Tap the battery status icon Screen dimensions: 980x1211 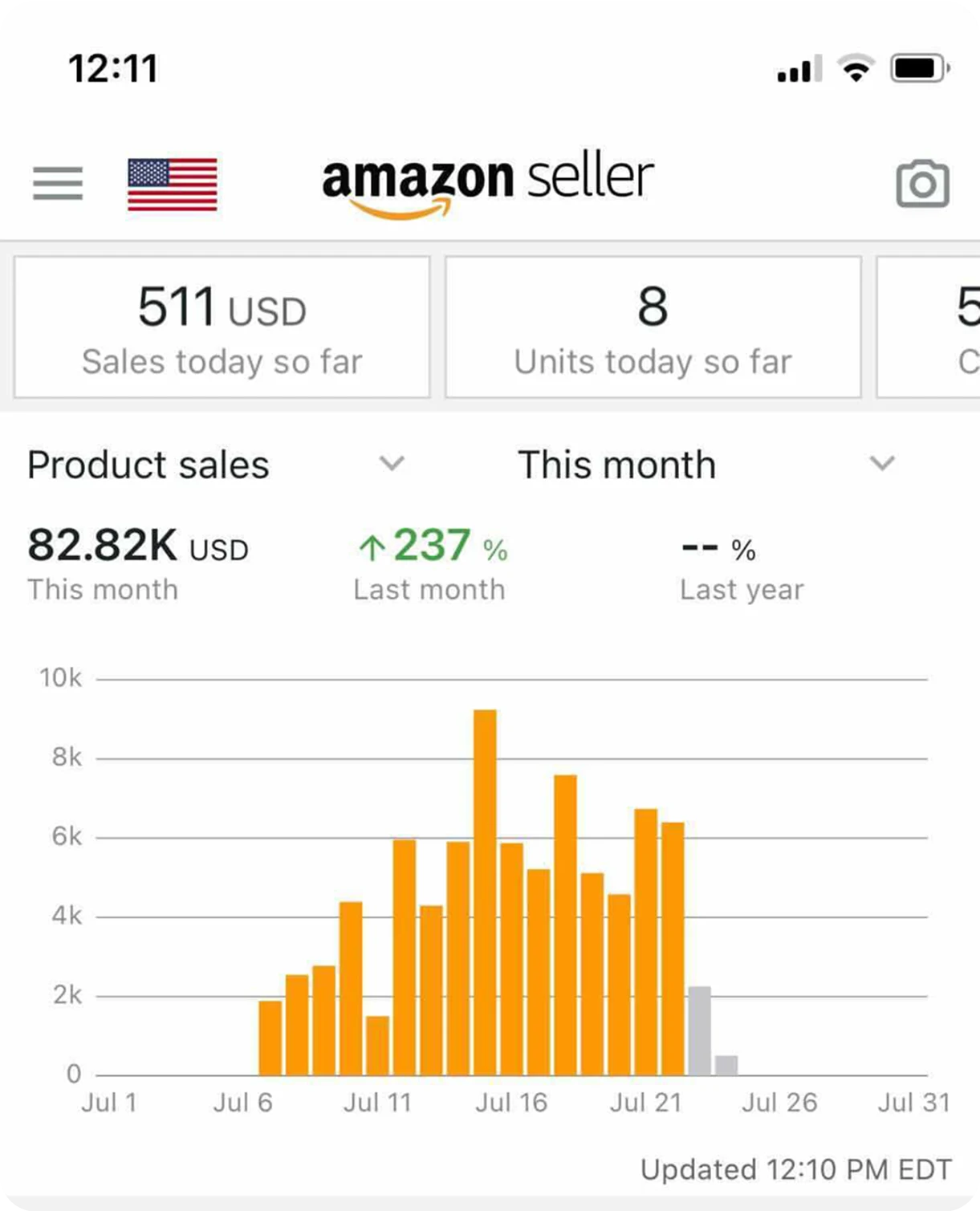tap(920, 68)
